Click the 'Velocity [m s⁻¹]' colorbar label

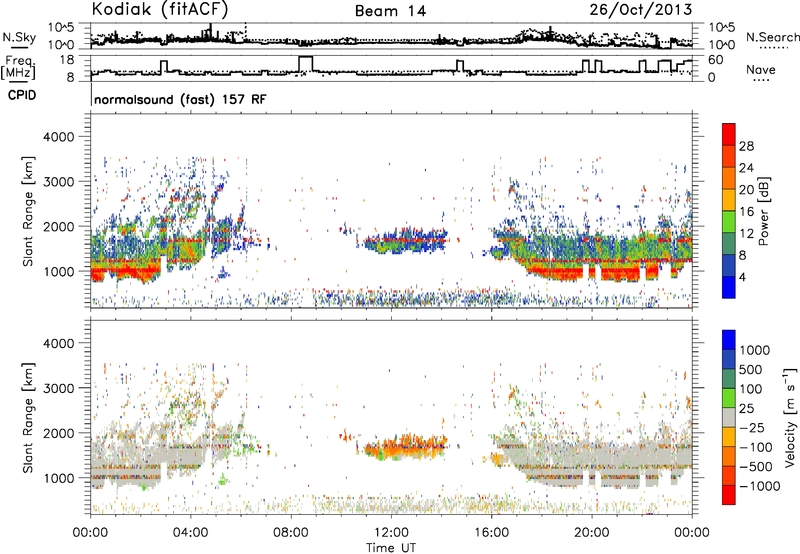pos(790,417)
